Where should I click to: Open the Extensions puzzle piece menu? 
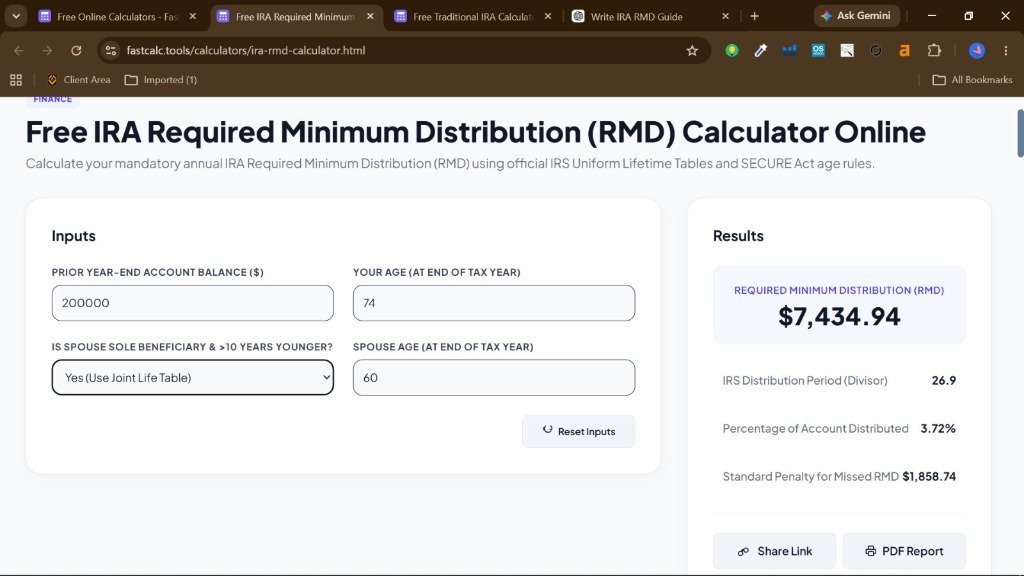click(935, 50)
